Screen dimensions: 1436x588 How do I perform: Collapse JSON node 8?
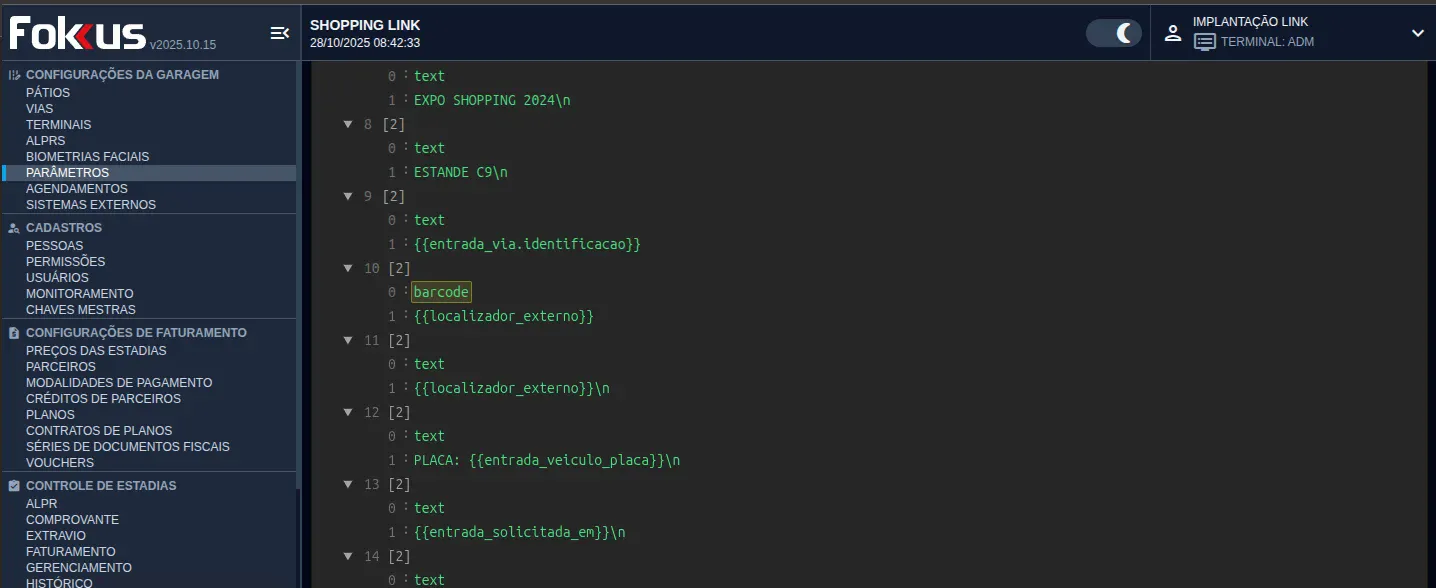(348, 124)
